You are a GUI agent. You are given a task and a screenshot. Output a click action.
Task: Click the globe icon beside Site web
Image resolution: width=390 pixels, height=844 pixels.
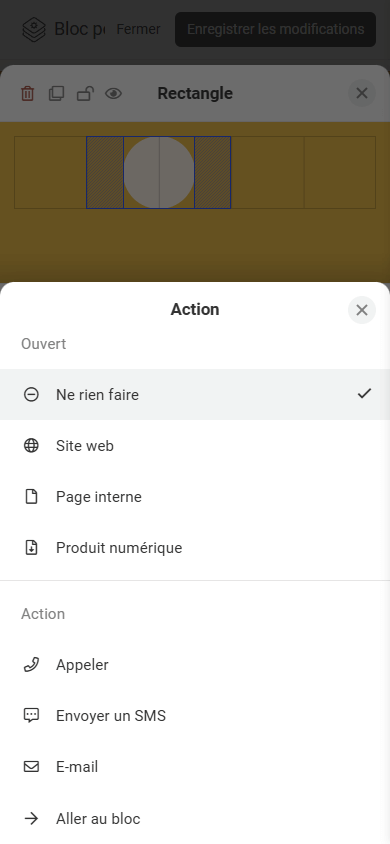tap(31, 446)
